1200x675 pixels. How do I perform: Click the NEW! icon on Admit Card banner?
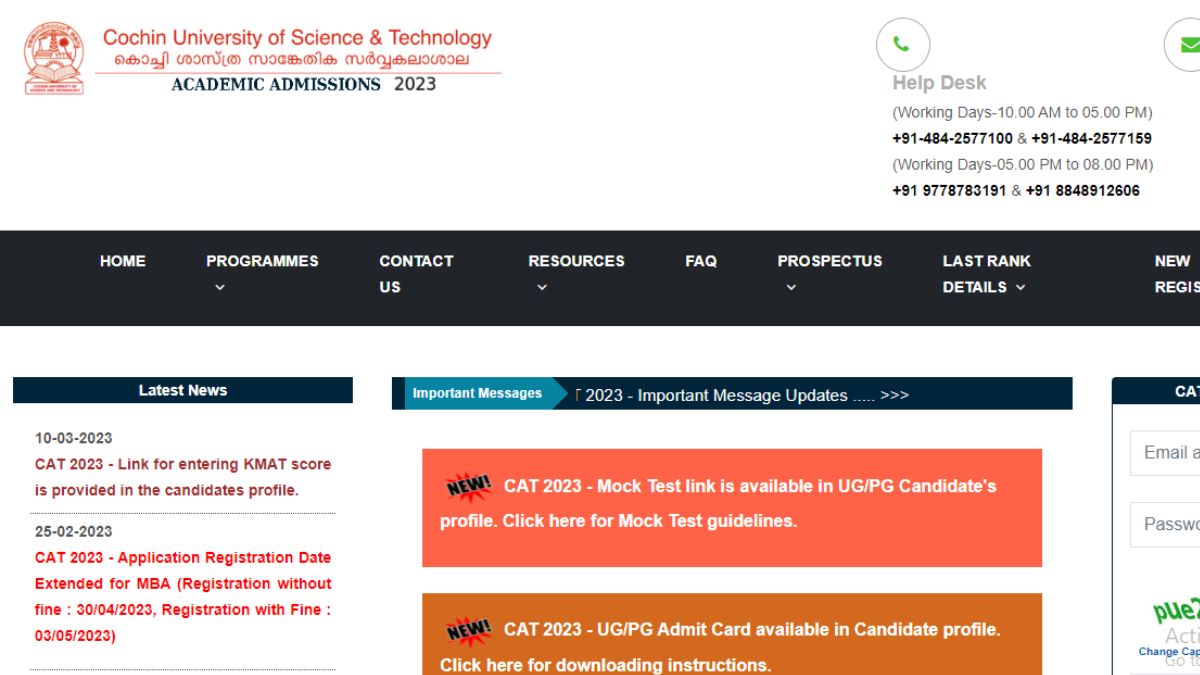[468, 629]
